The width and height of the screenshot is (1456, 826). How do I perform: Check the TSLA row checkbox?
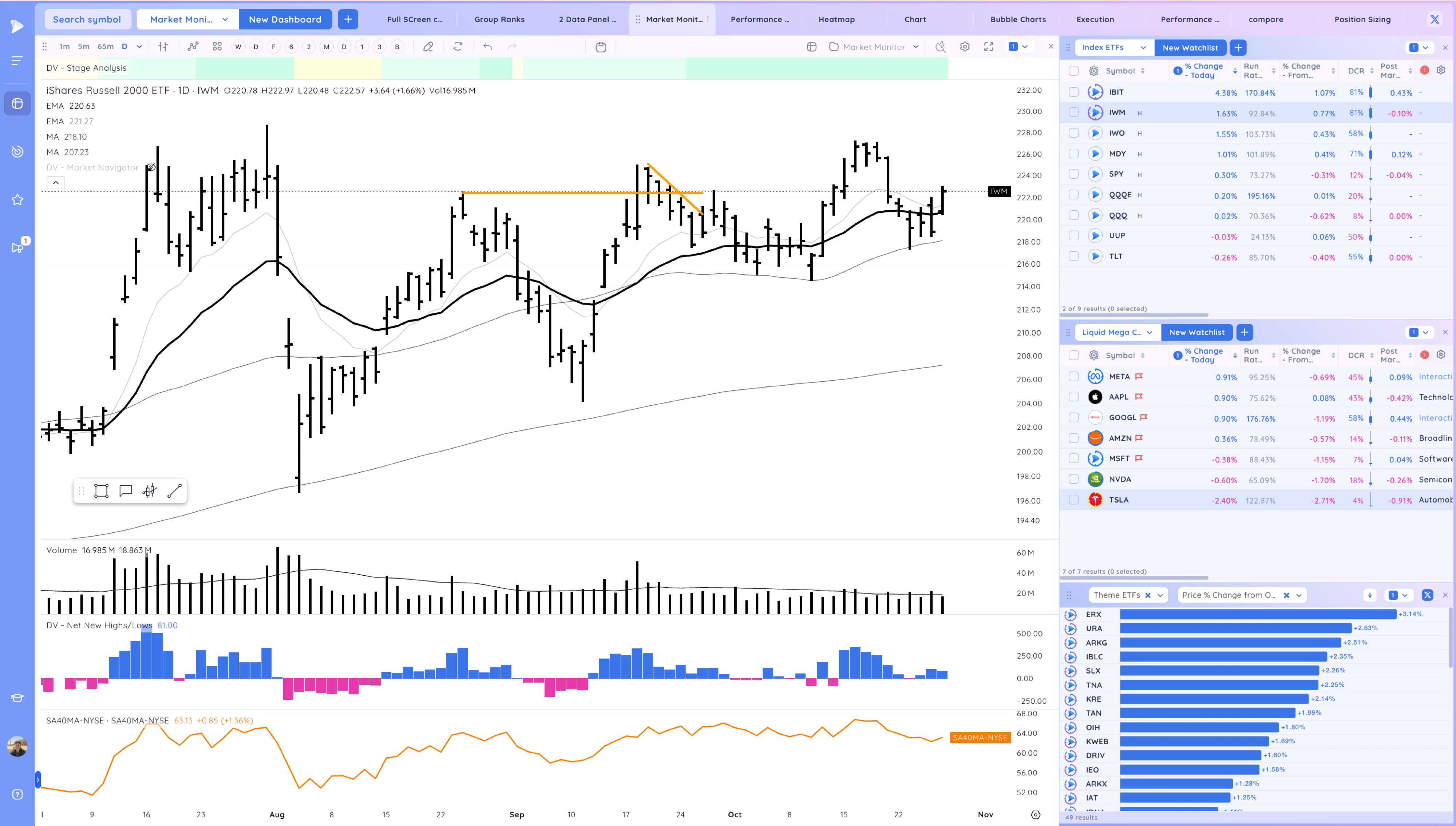tap(1073, 500)
